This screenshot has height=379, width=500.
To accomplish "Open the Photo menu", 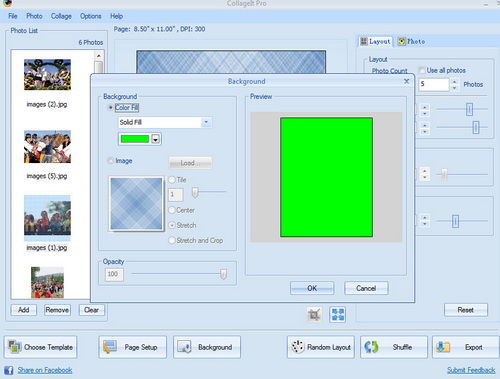I will pyautogui.click(x=34, y=16).
